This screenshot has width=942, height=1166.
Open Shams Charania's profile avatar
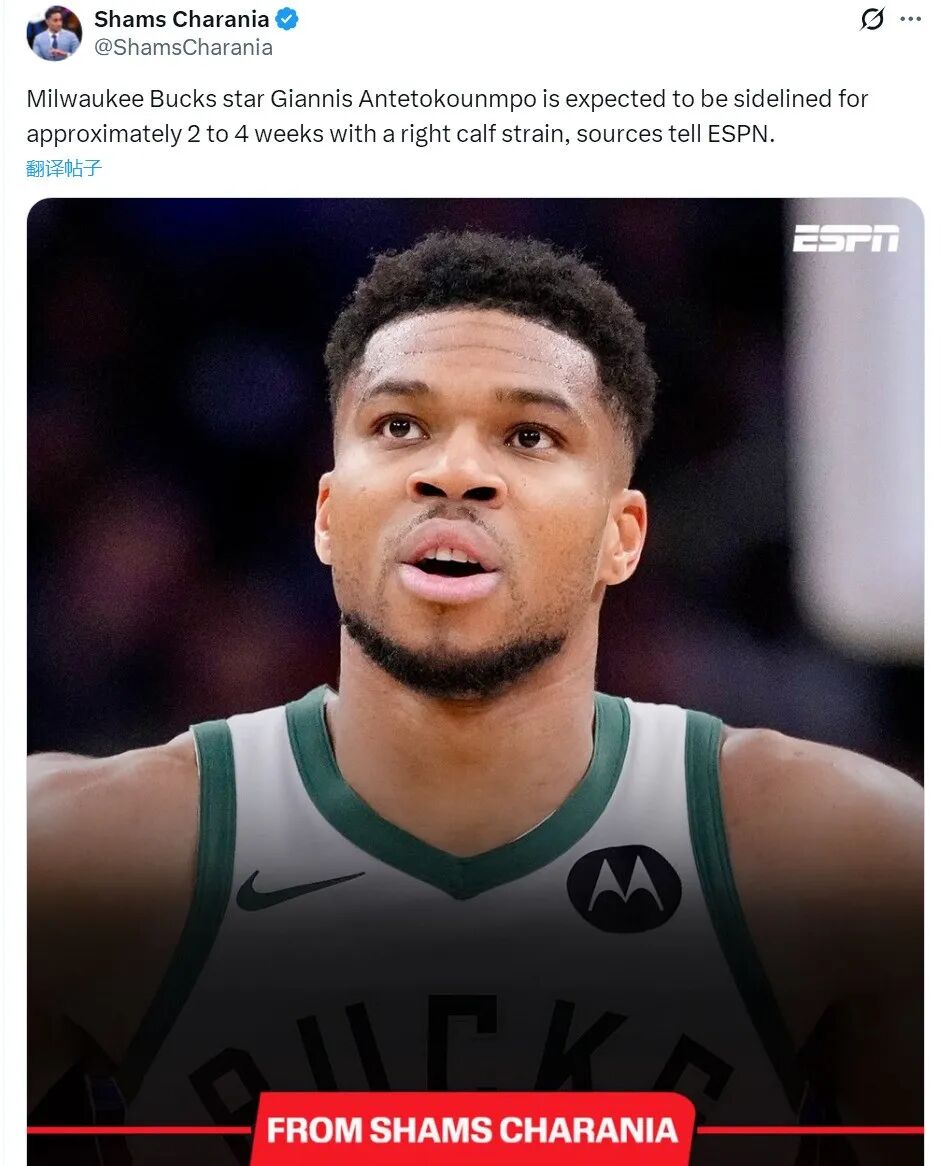pyautogui.click(x=54, y=33)
